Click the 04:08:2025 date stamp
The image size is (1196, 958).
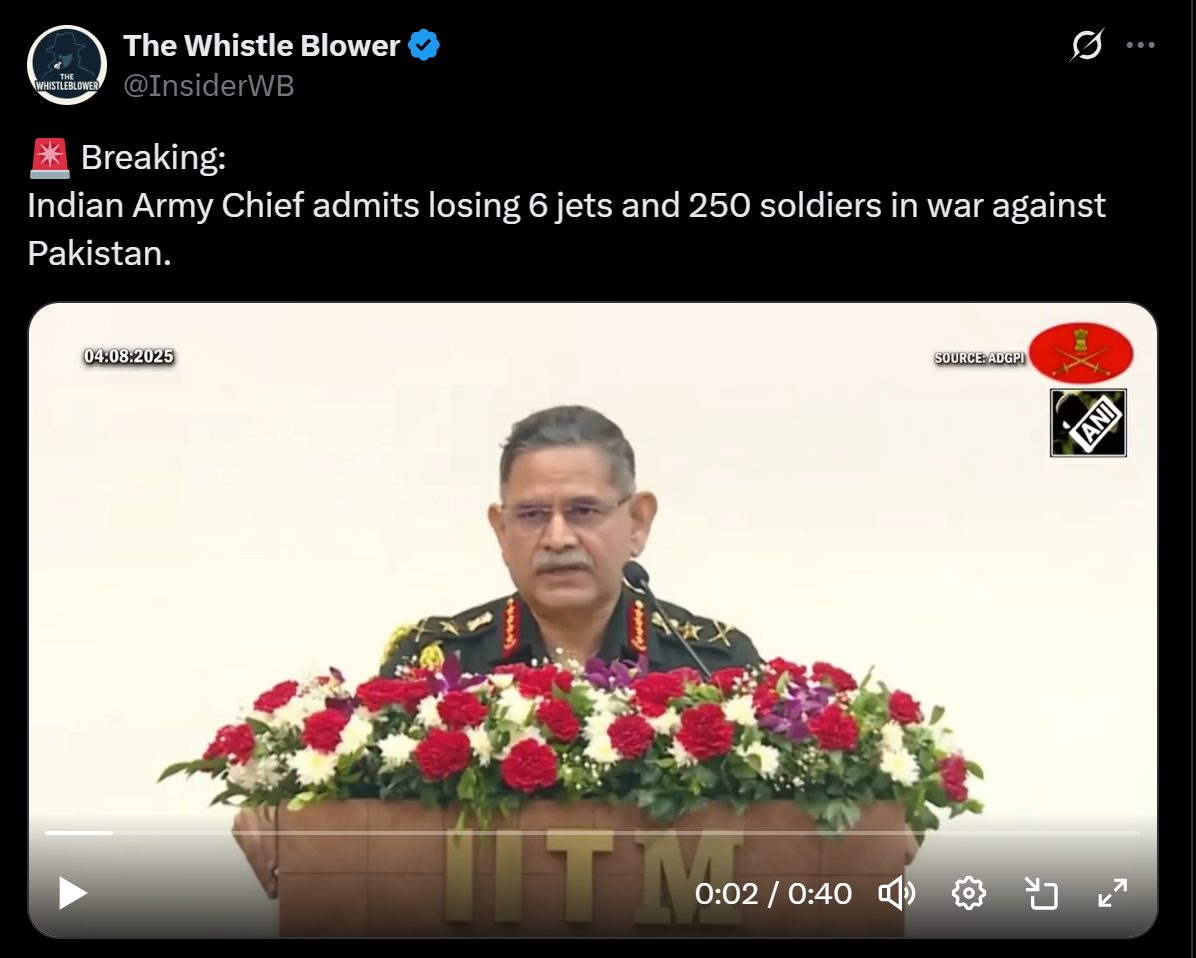click(x=129, y=357)
